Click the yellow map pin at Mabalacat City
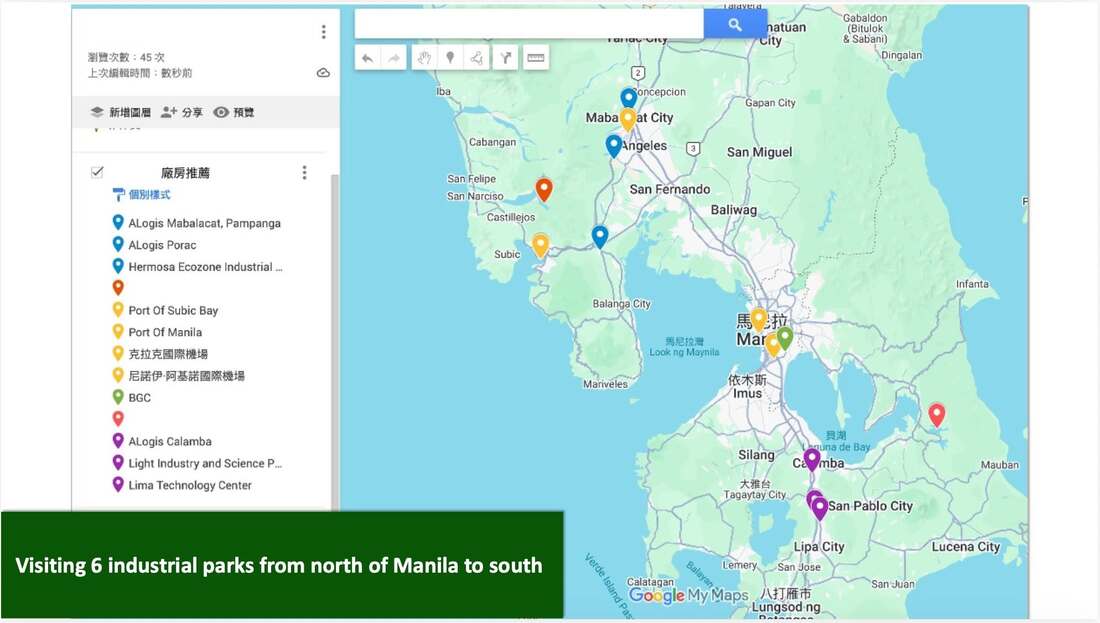Viewport: 1100px width, 623px height. click(x=628, y=119)
